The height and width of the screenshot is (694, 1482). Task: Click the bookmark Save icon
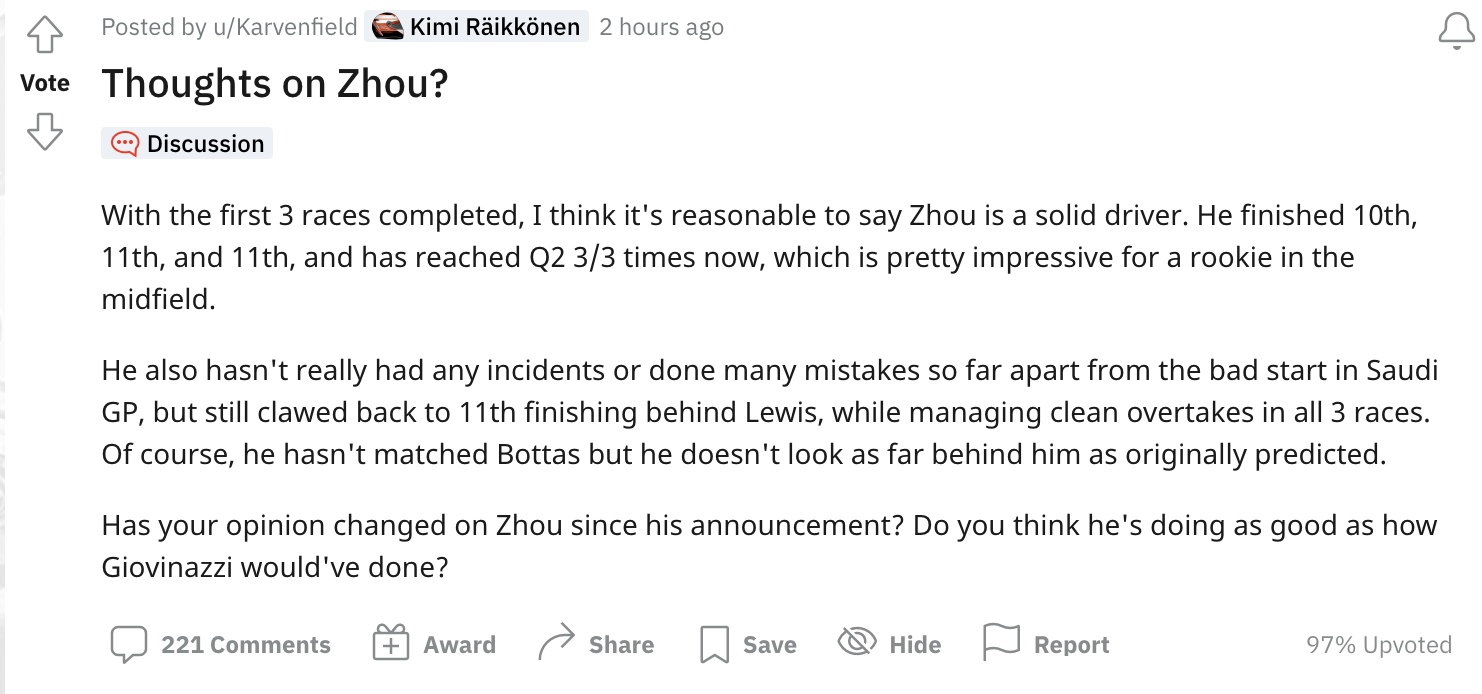pos(714,645)
